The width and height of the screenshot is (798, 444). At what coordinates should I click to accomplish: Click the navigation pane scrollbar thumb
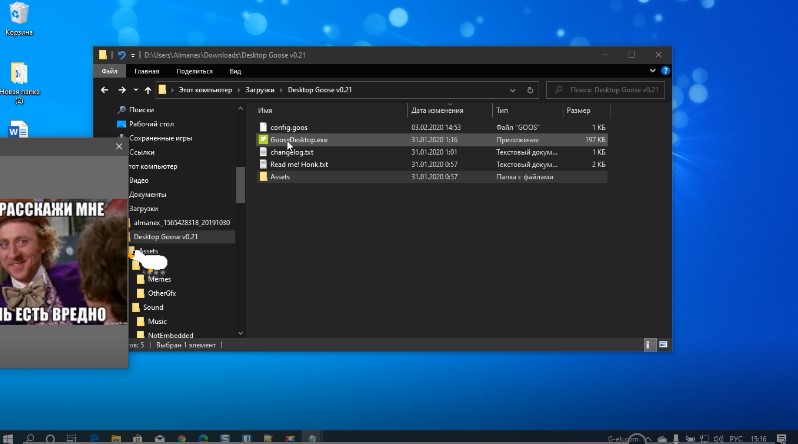point(240,184)
